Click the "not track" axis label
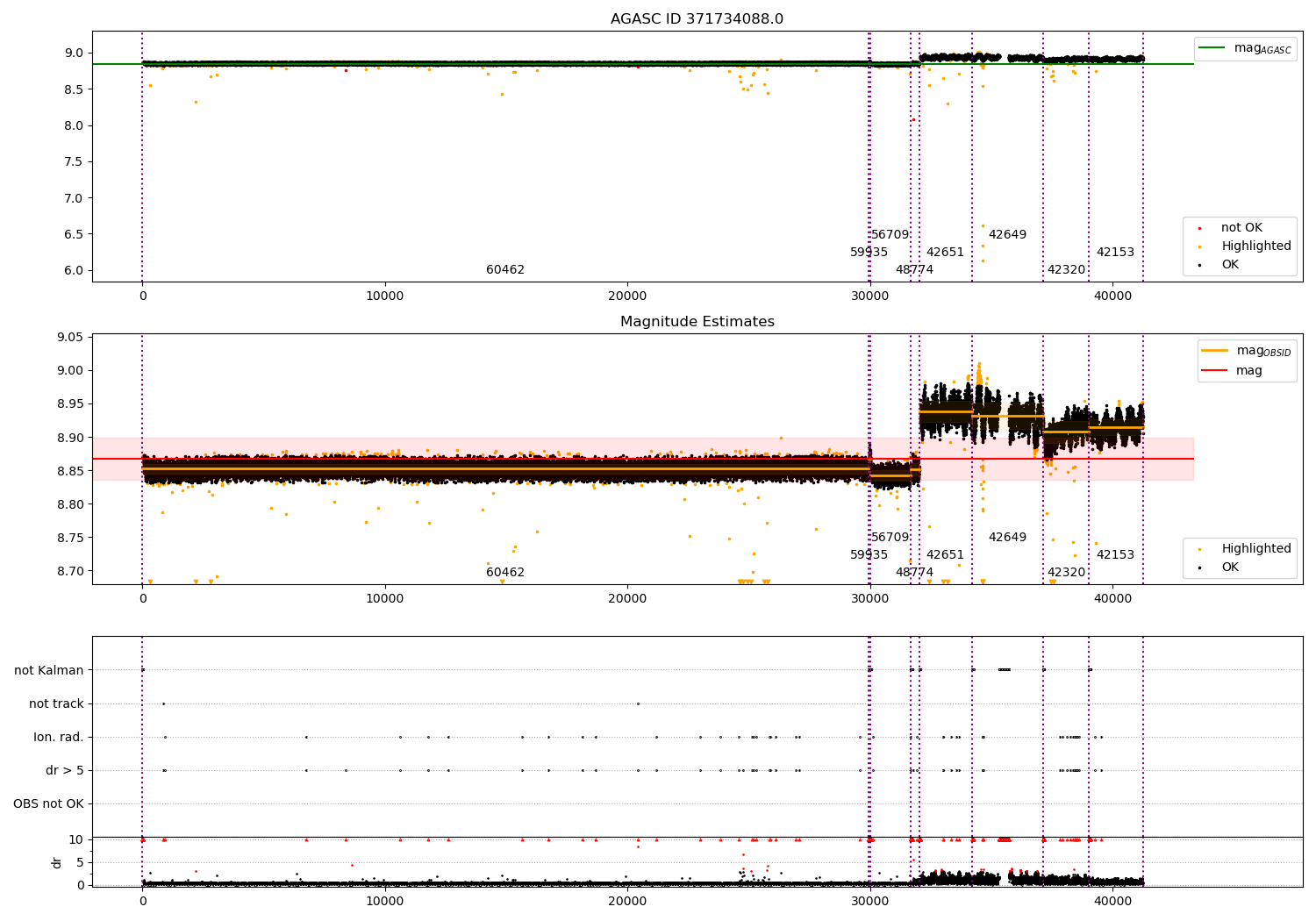Screen dimensions: 1316x921 coord(56,703)
